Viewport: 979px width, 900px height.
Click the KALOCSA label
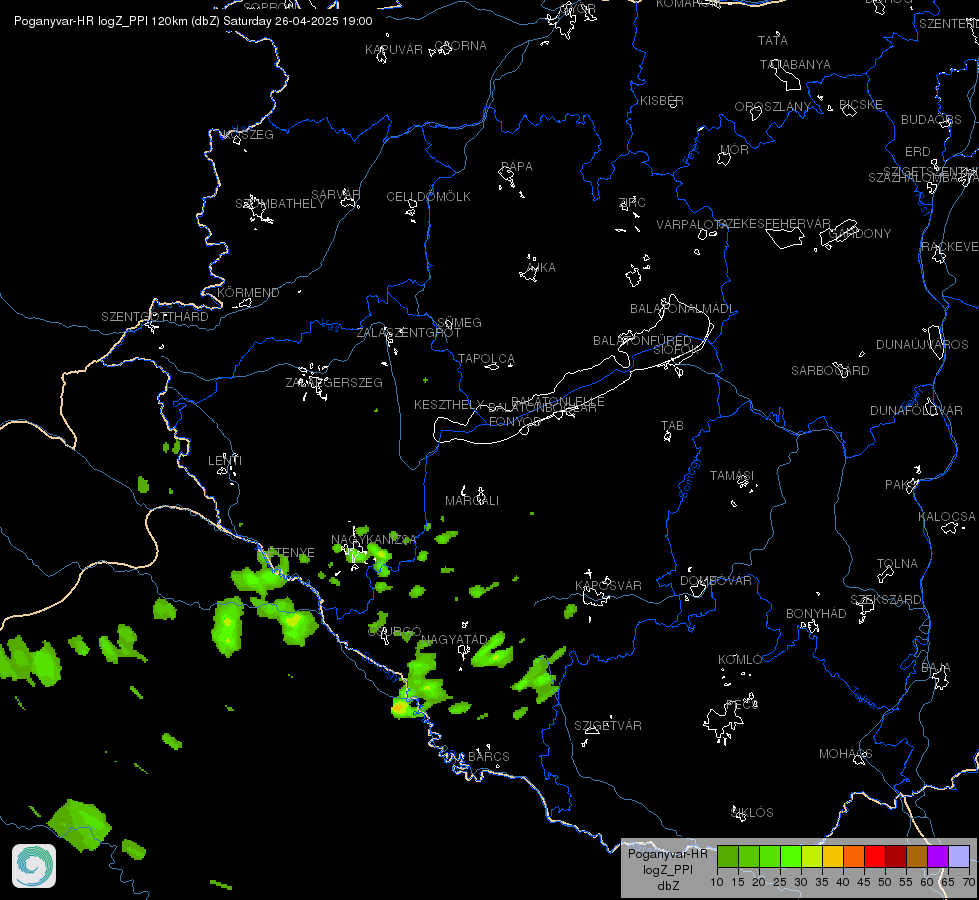(x=947, y=517)
